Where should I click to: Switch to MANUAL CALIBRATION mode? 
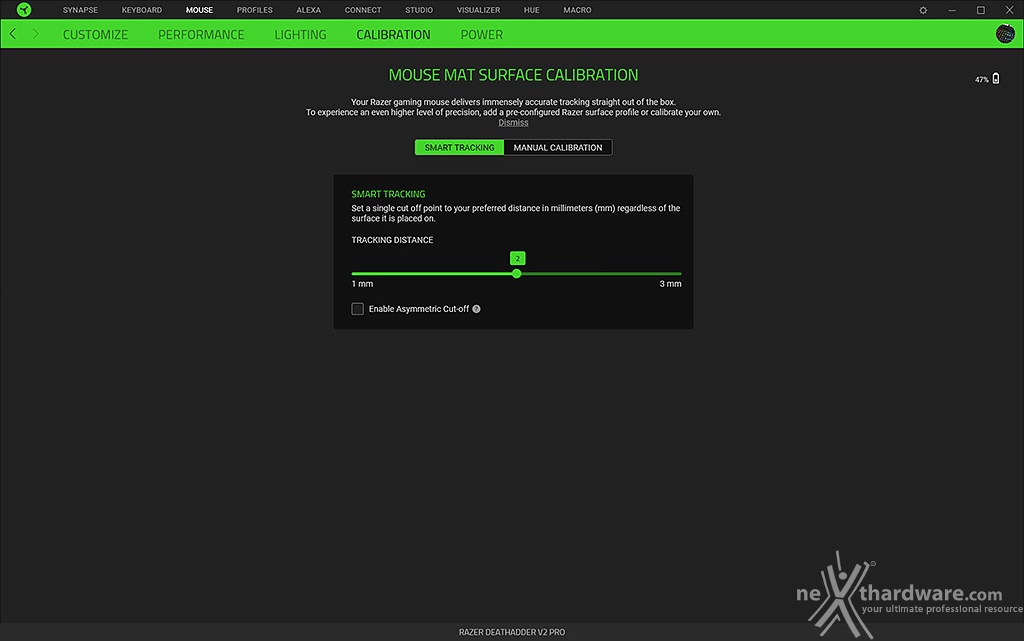pyautogui.click(x=558, y=148)
